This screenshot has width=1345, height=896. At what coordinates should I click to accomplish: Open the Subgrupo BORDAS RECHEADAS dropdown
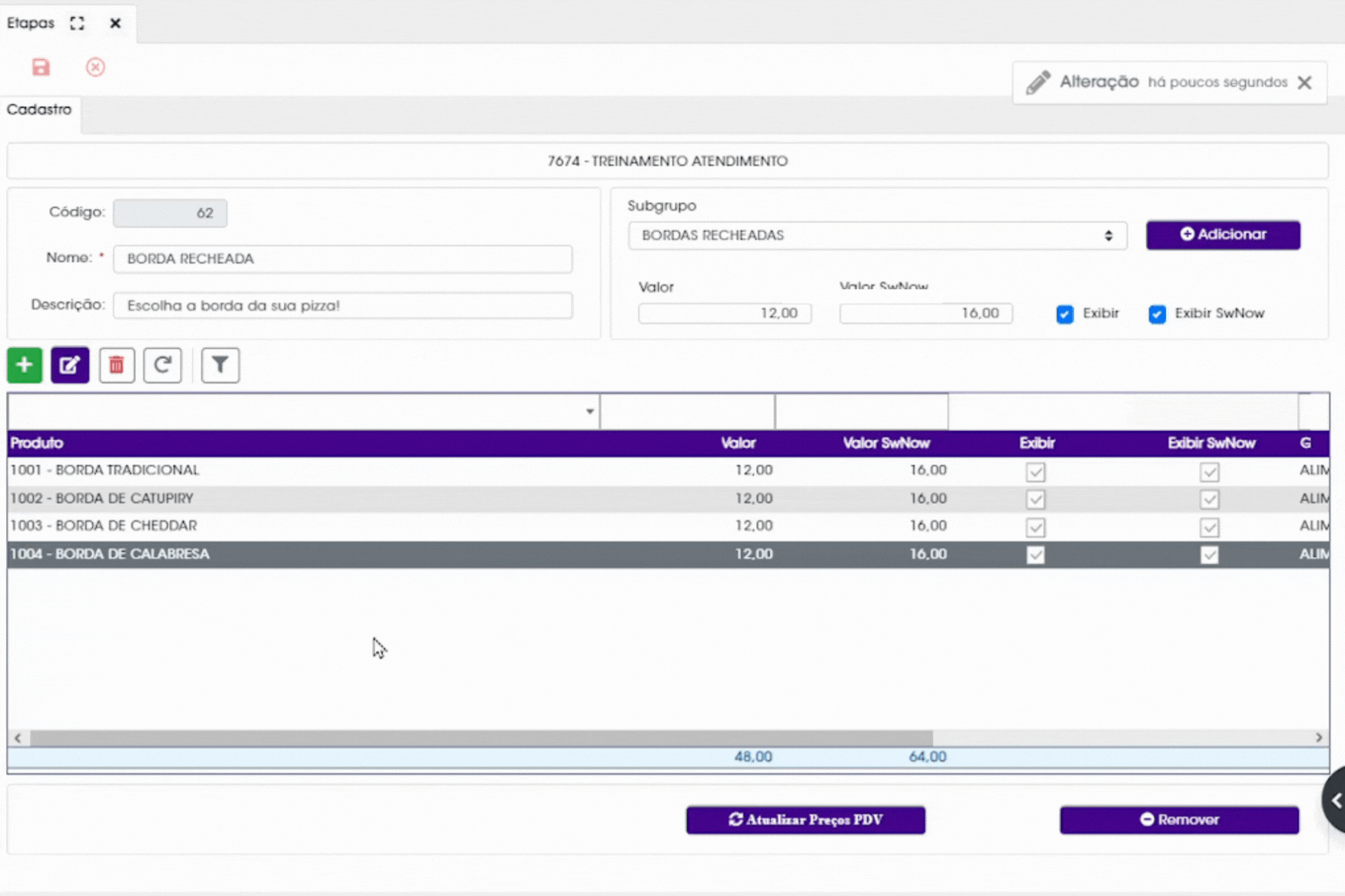click(878, 236)
